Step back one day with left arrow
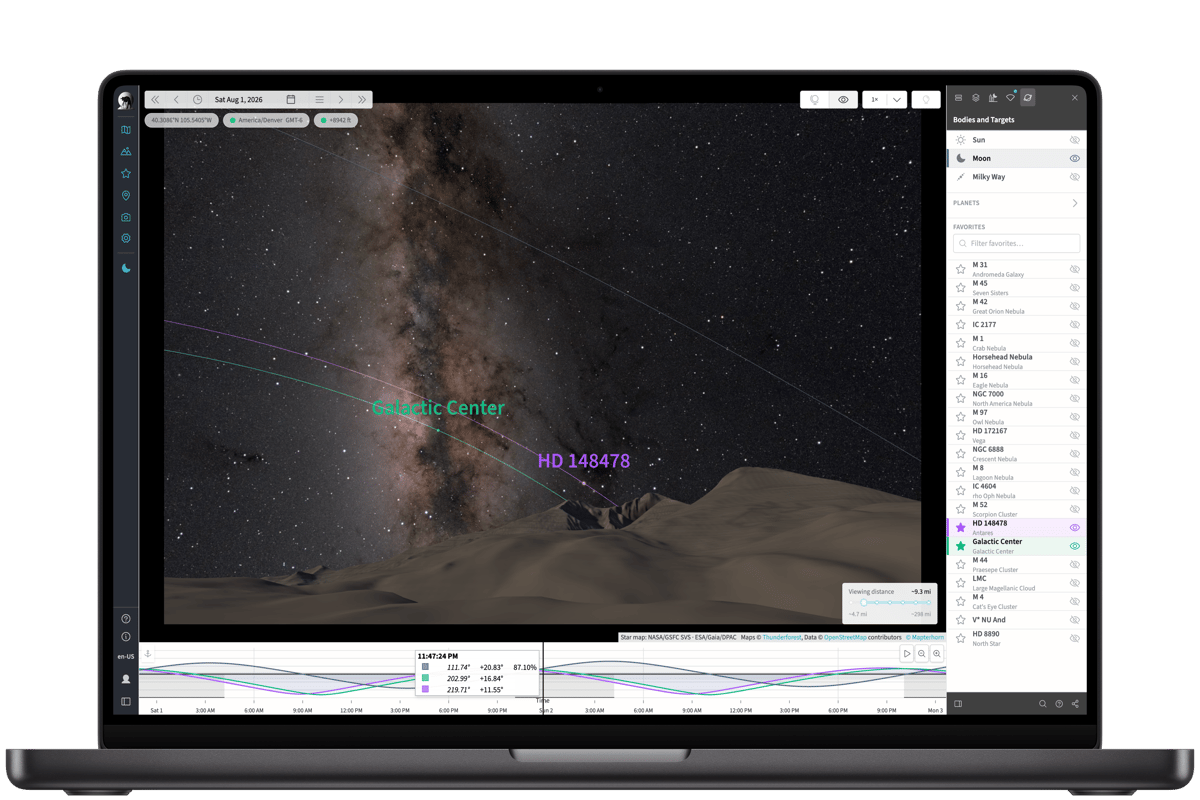 point(176,100)
